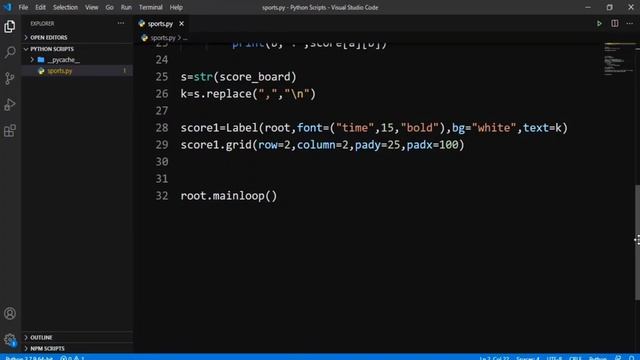Open the File menu
Image resolution: width=640 pixels, height=360 pixels.
pyautogui.click(x=23, y=7)
